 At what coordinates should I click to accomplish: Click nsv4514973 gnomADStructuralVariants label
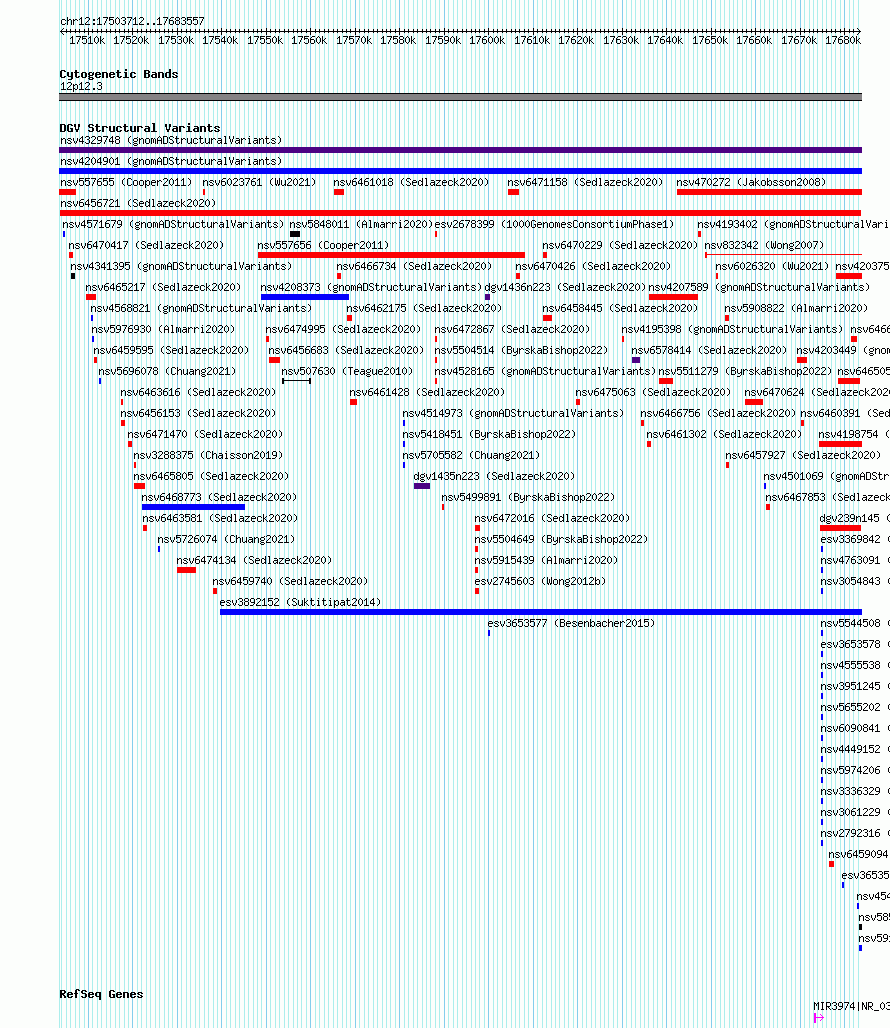pos(513,413)
